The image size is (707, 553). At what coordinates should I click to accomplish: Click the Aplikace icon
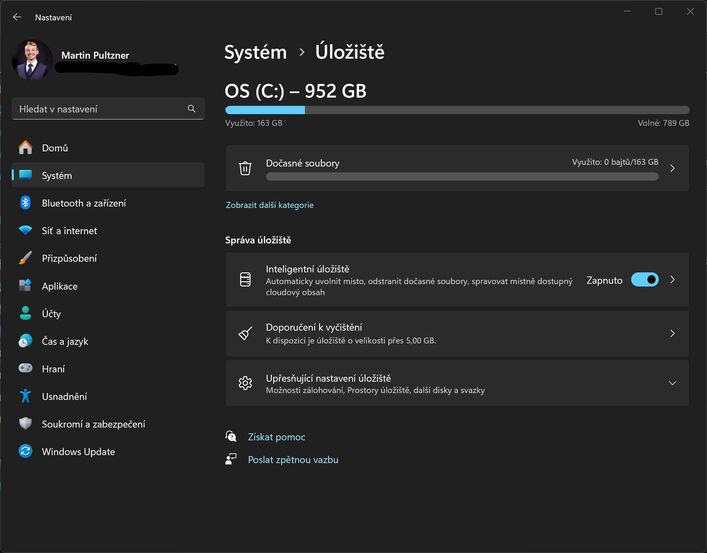25,285
